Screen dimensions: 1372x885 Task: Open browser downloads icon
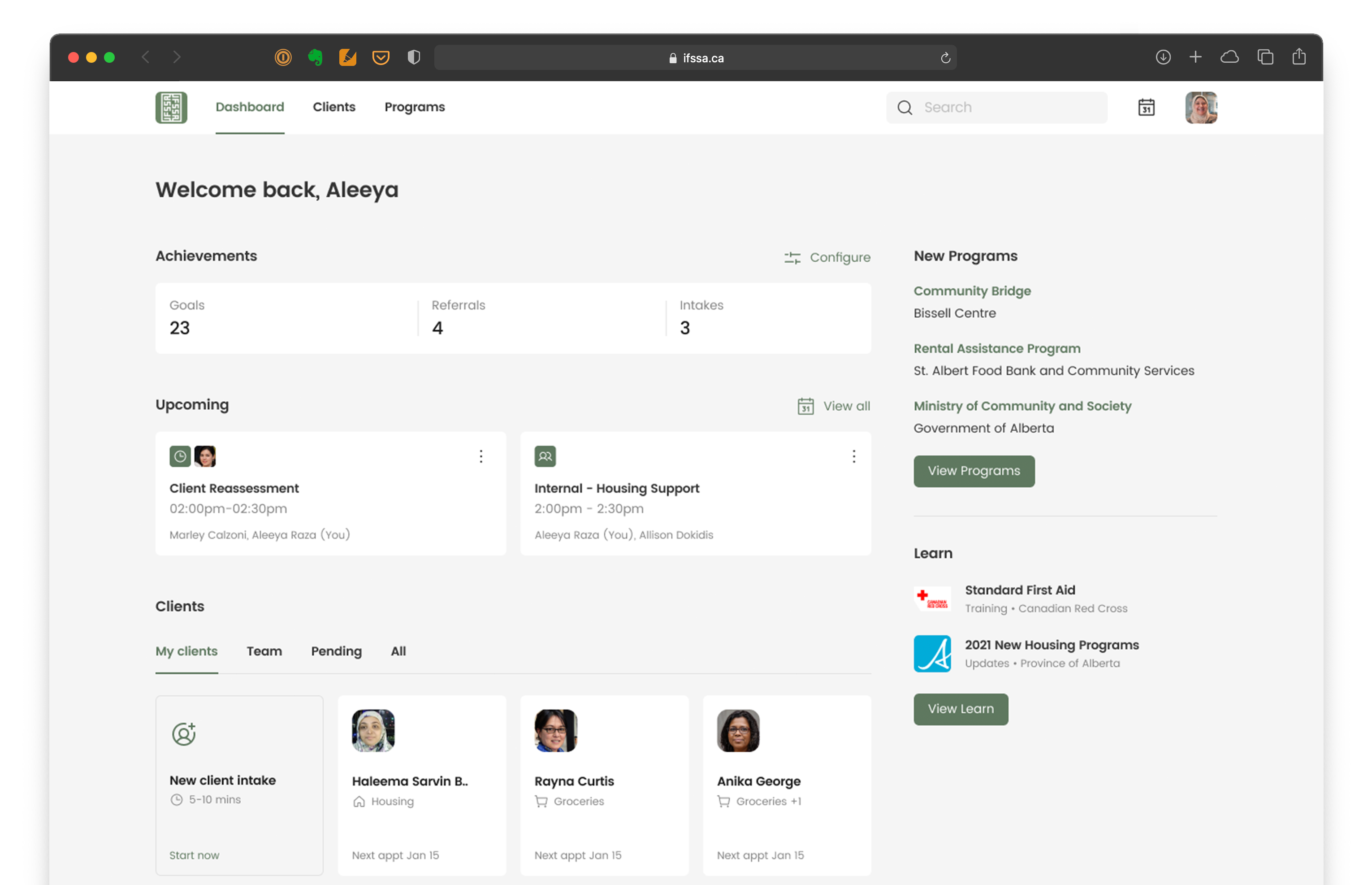(x=1163, y=57)
